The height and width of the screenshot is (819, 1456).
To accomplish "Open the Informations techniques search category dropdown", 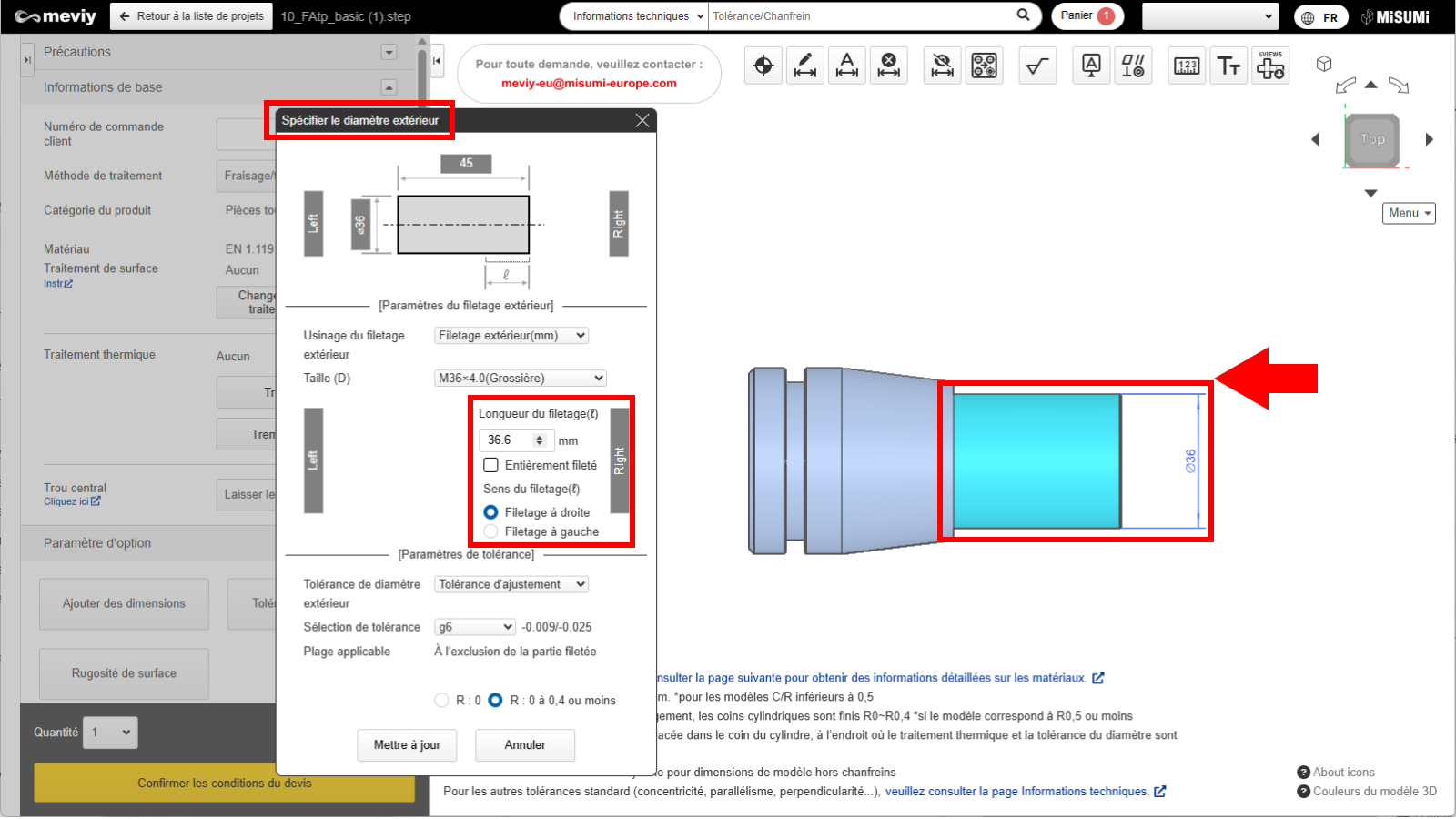I will pyautogui.click(x=634, y=16).
